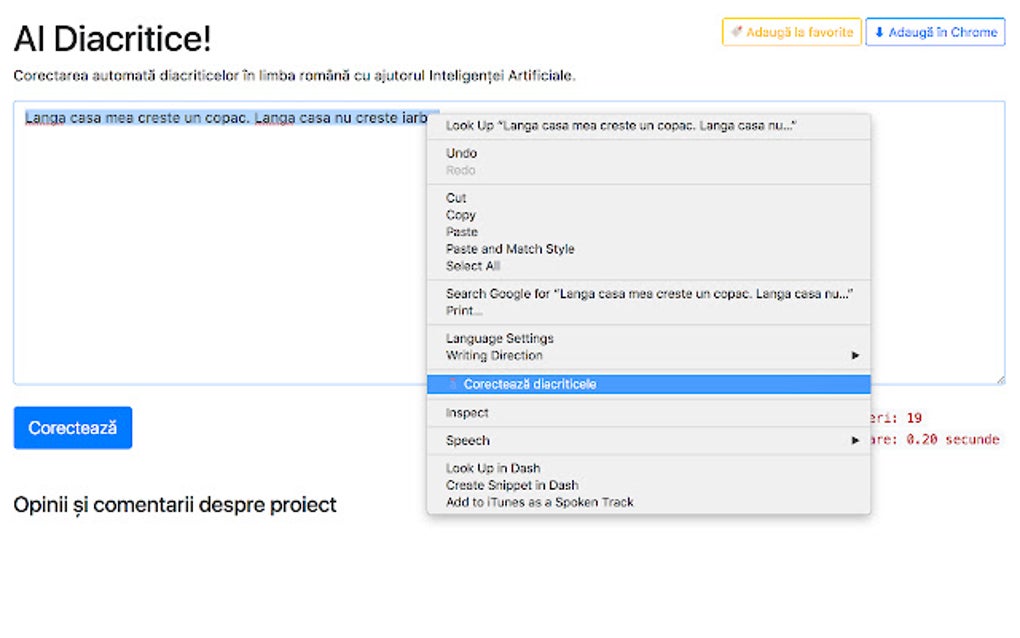Select "Look Up in Dash"
Viewport: 1020px width, 638px height.
(x=492, y=467)
